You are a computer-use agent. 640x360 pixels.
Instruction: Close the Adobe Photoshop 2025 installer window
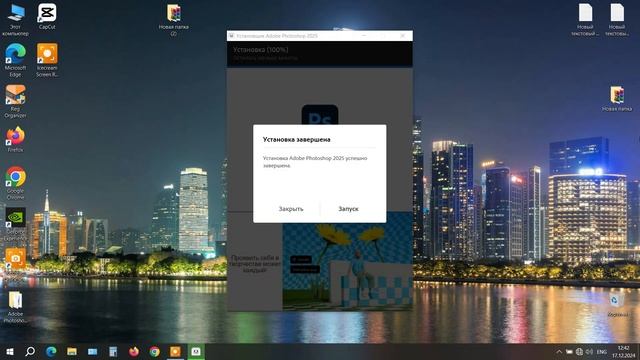402,36
